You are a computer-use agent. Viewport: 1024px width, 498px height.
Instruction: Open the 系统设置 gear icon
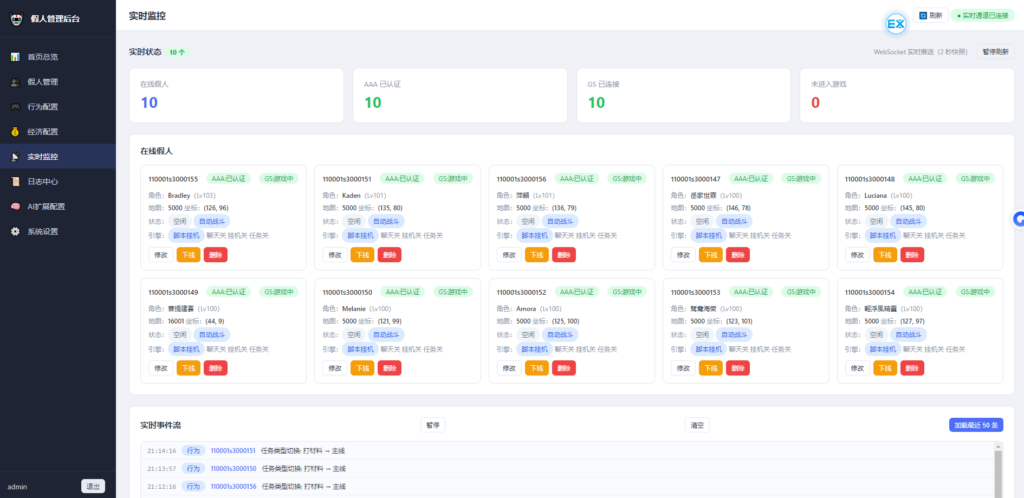pyautogui.click(x=15, y=231)
